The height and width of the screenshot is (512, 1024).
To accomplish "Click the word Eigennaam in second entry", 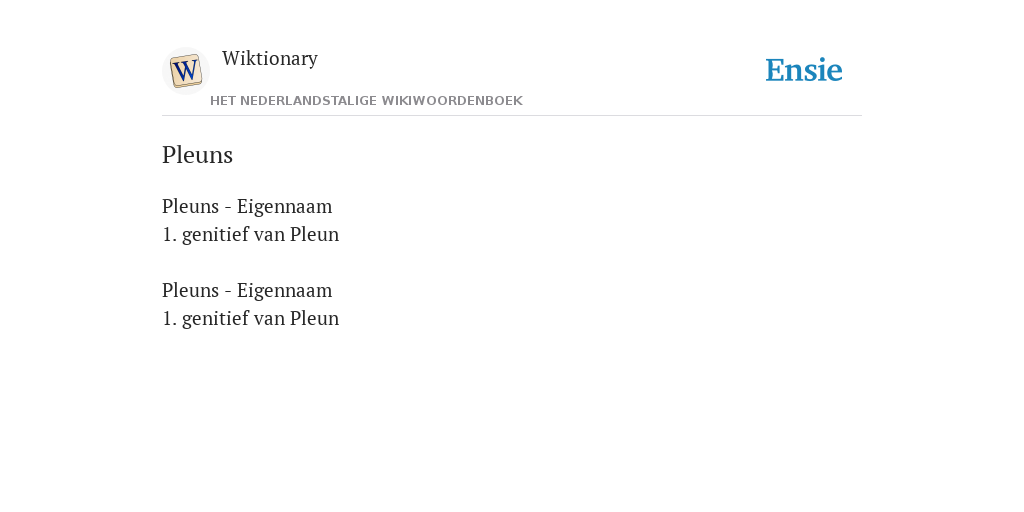I will (x=284, y=290).
